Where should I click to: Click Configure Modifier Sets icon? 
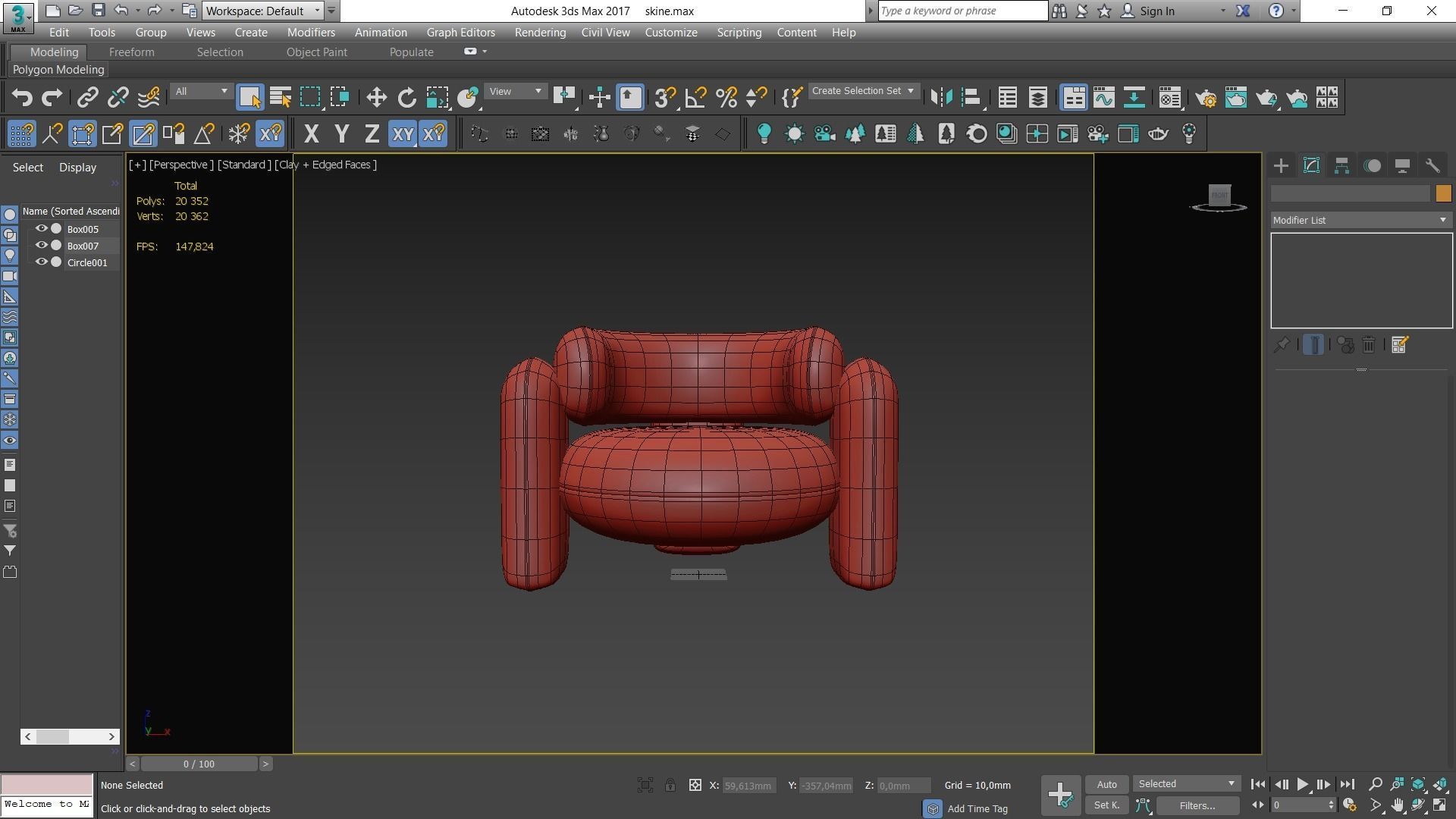tap(1400, 345)
